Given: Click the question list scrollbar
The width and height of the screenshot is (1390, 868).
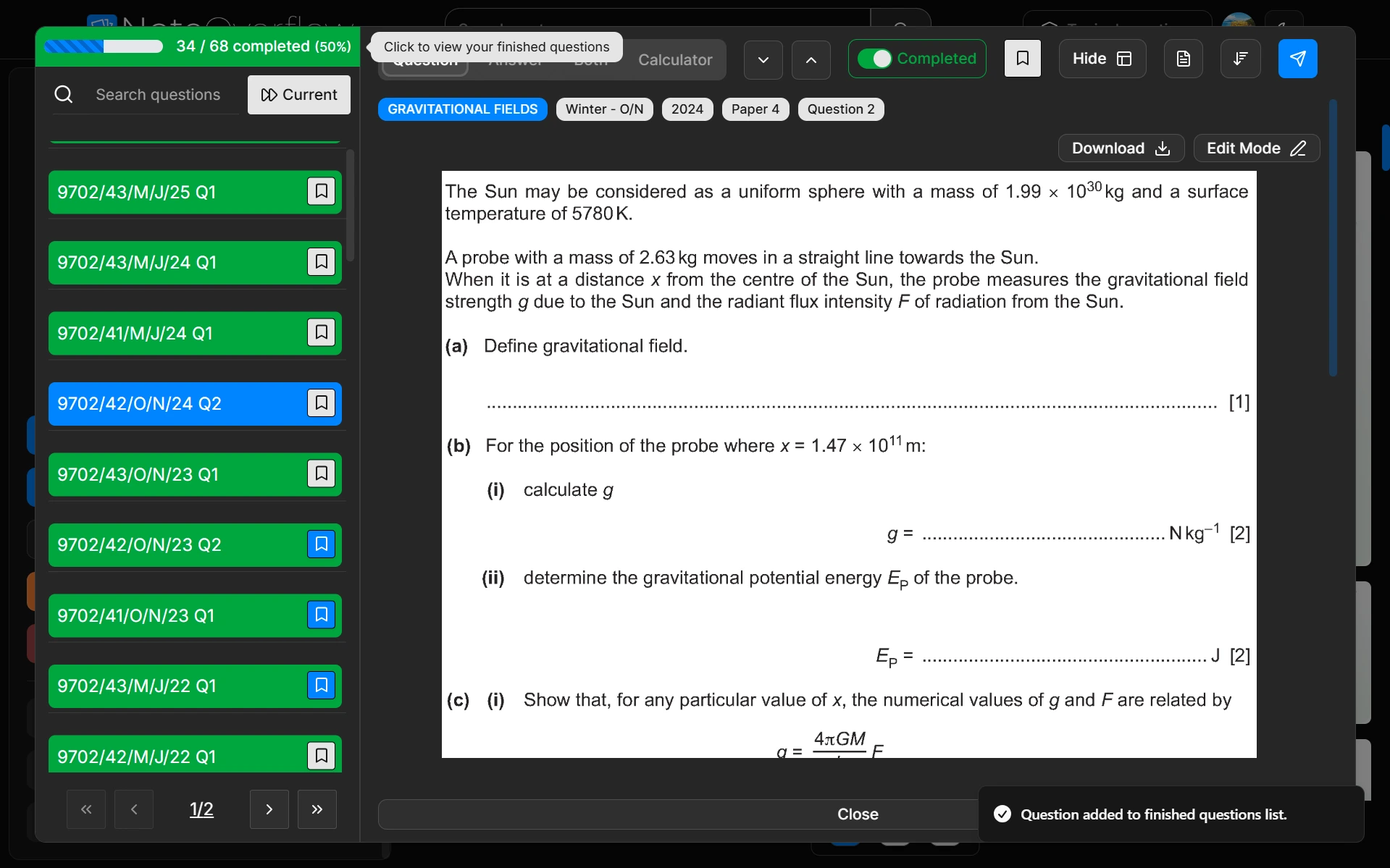Looking at the screenshot, I should [350, 206].
